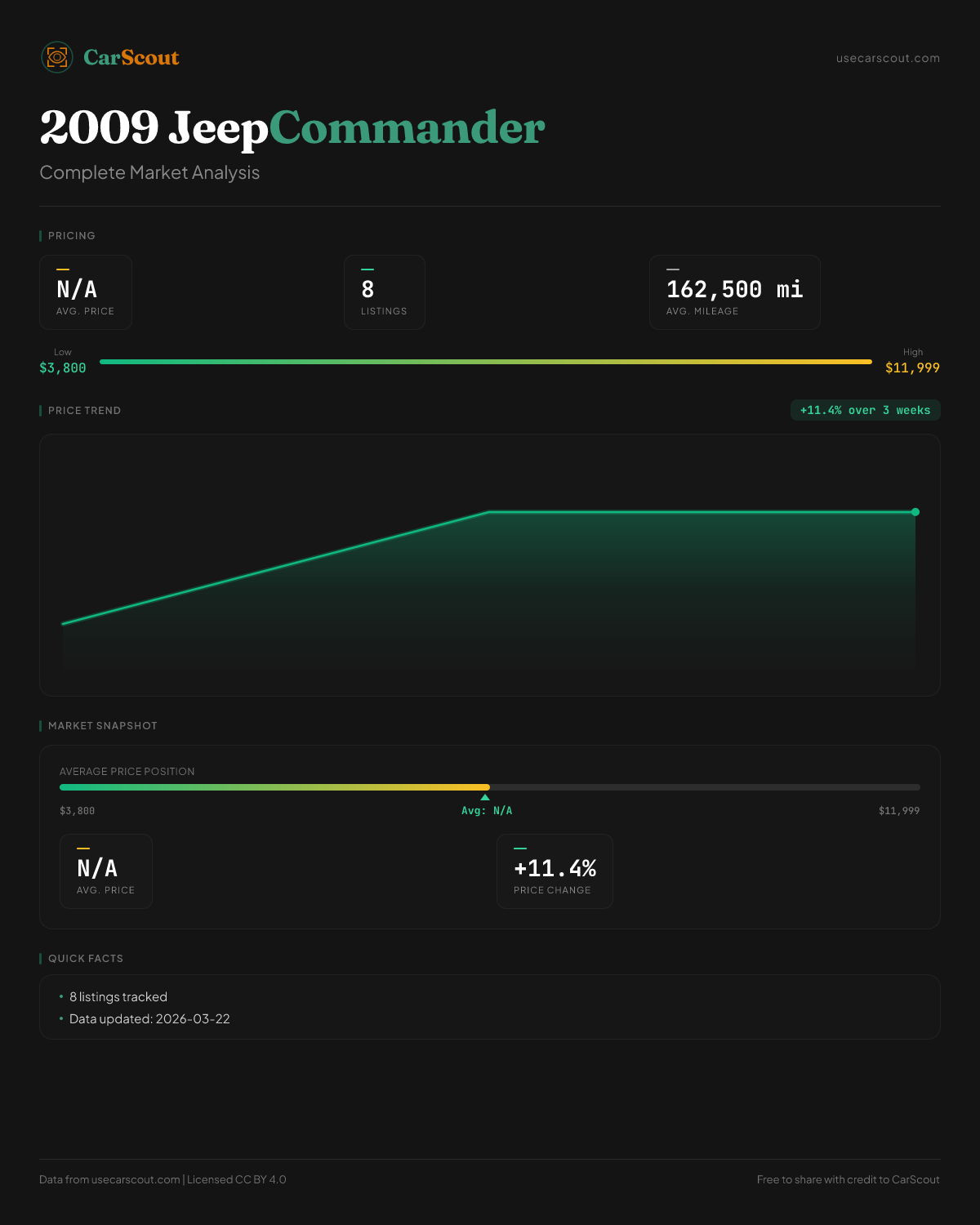The height and width of the screenshot is (1225, 980).
Task: Click the price range gradient bar
Action: [x=486, y=362]
